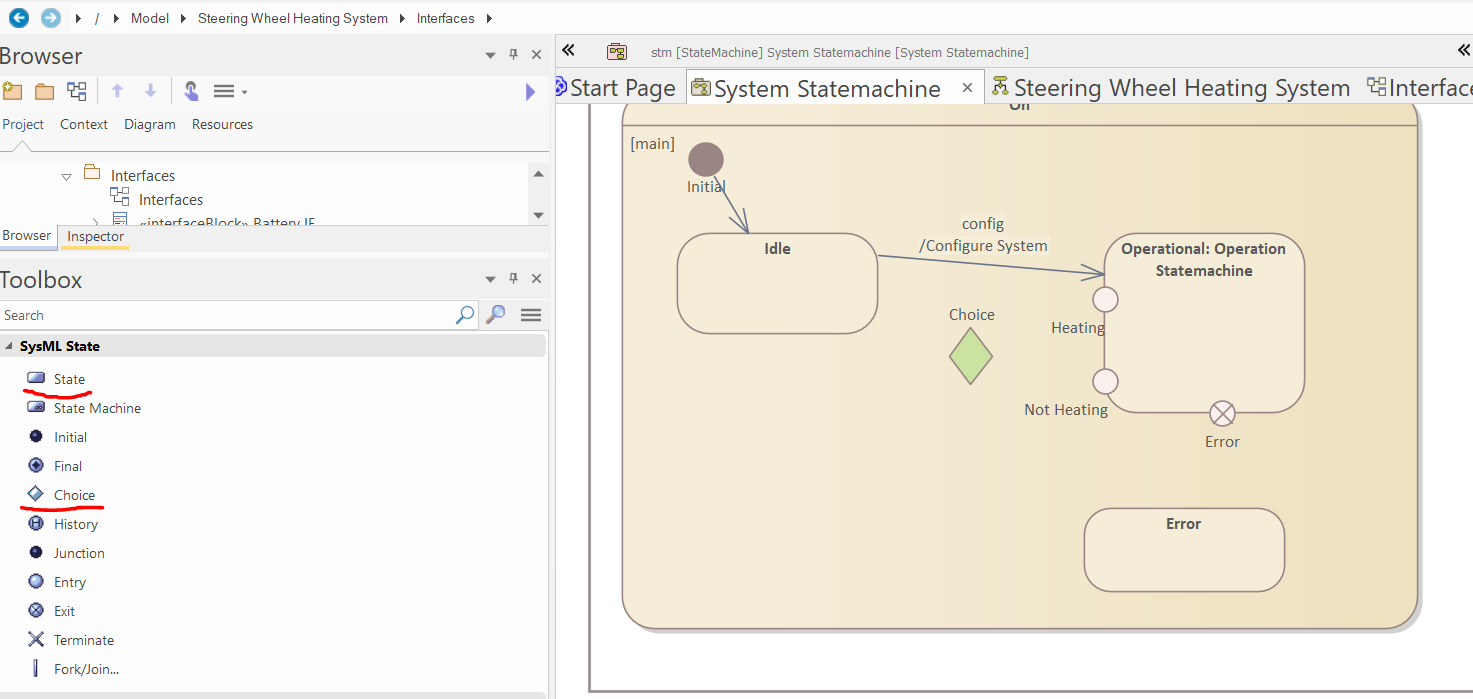This screenshot has height=699, width=1473.
Task: Click the green Choice diamond in diagram
Action: [x=970, y=357]
